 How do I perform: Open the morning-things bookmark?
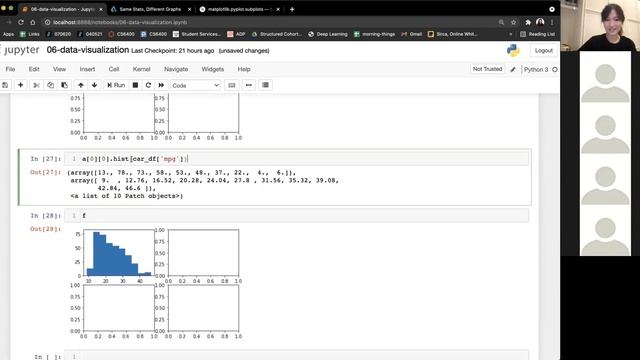click(x=374, y=34)
